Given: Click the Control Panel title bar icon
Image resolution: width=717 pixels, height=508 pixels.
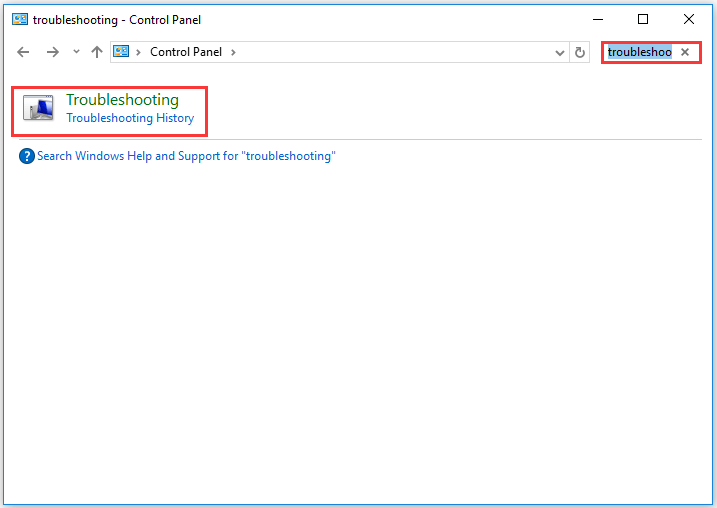Looking at the screenshot, I should [20, 19].
